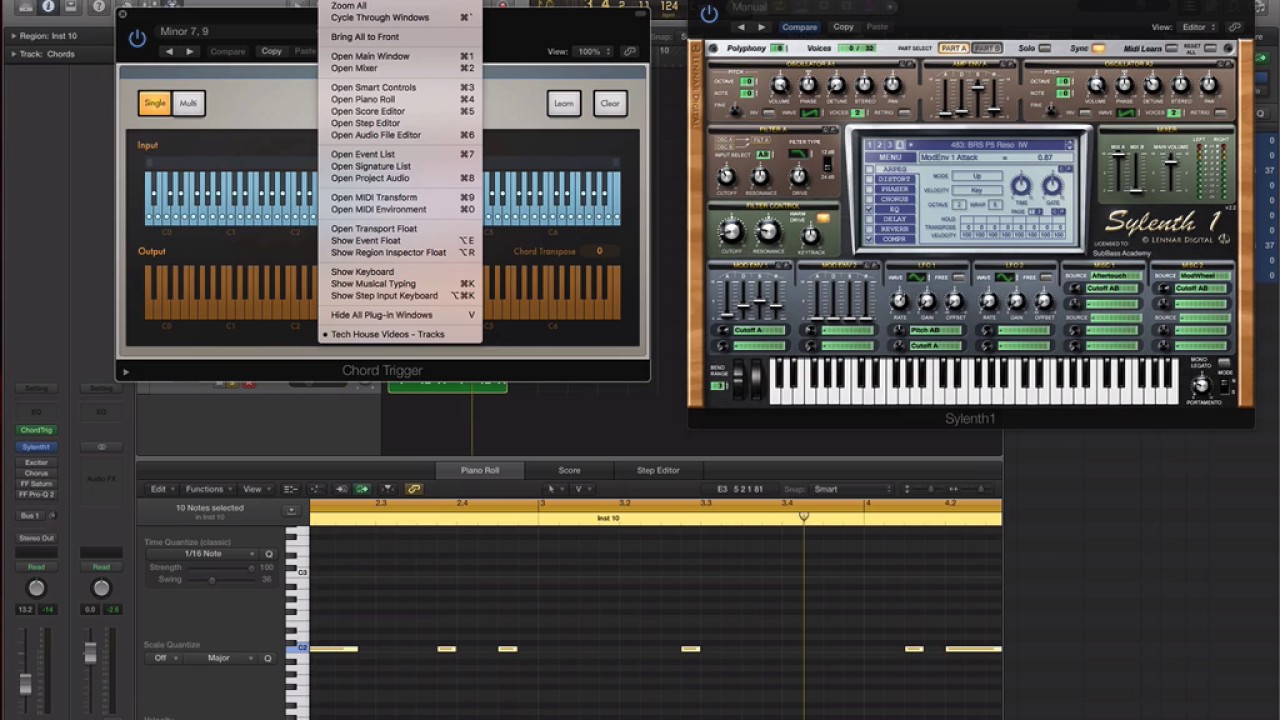
Task: Go to previous preset in Chord Trigger window
Action: pyautogui.click(x=168, y=51)
